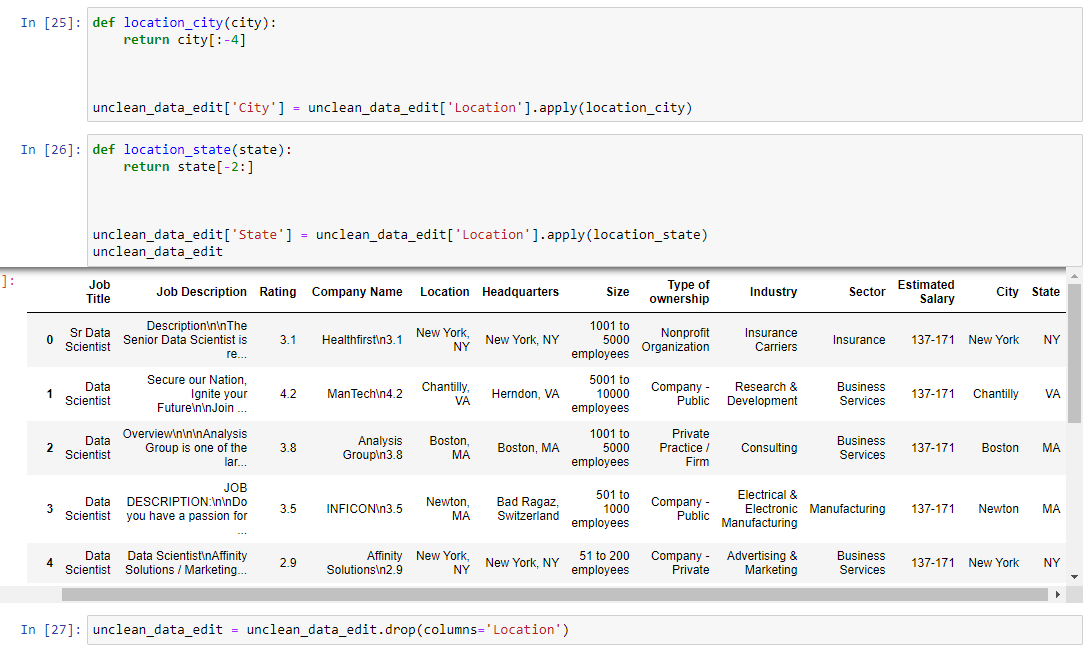Click the 'Analysis Group\n3.8' company cell
1090x651 pixels.
tap(373, 448)
